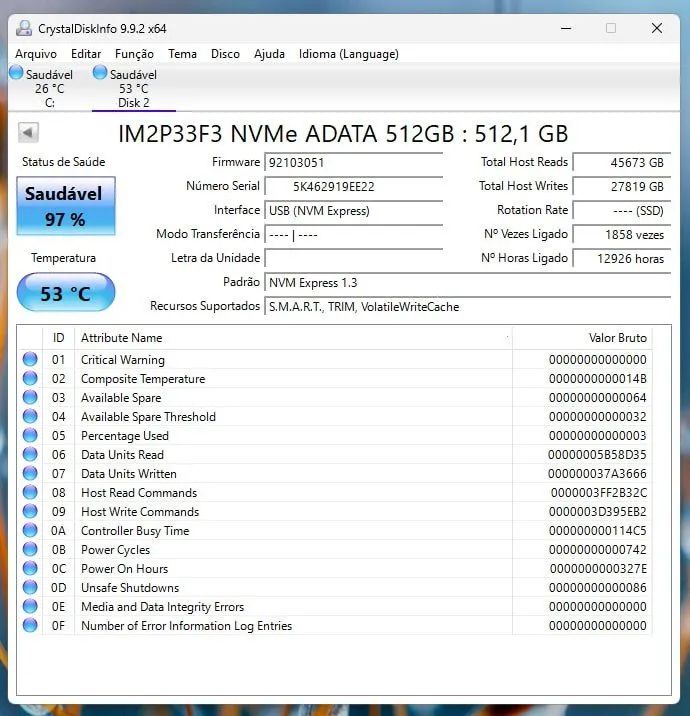
Task: Click the Firmware field 92103051
Action: click(353, 163)
